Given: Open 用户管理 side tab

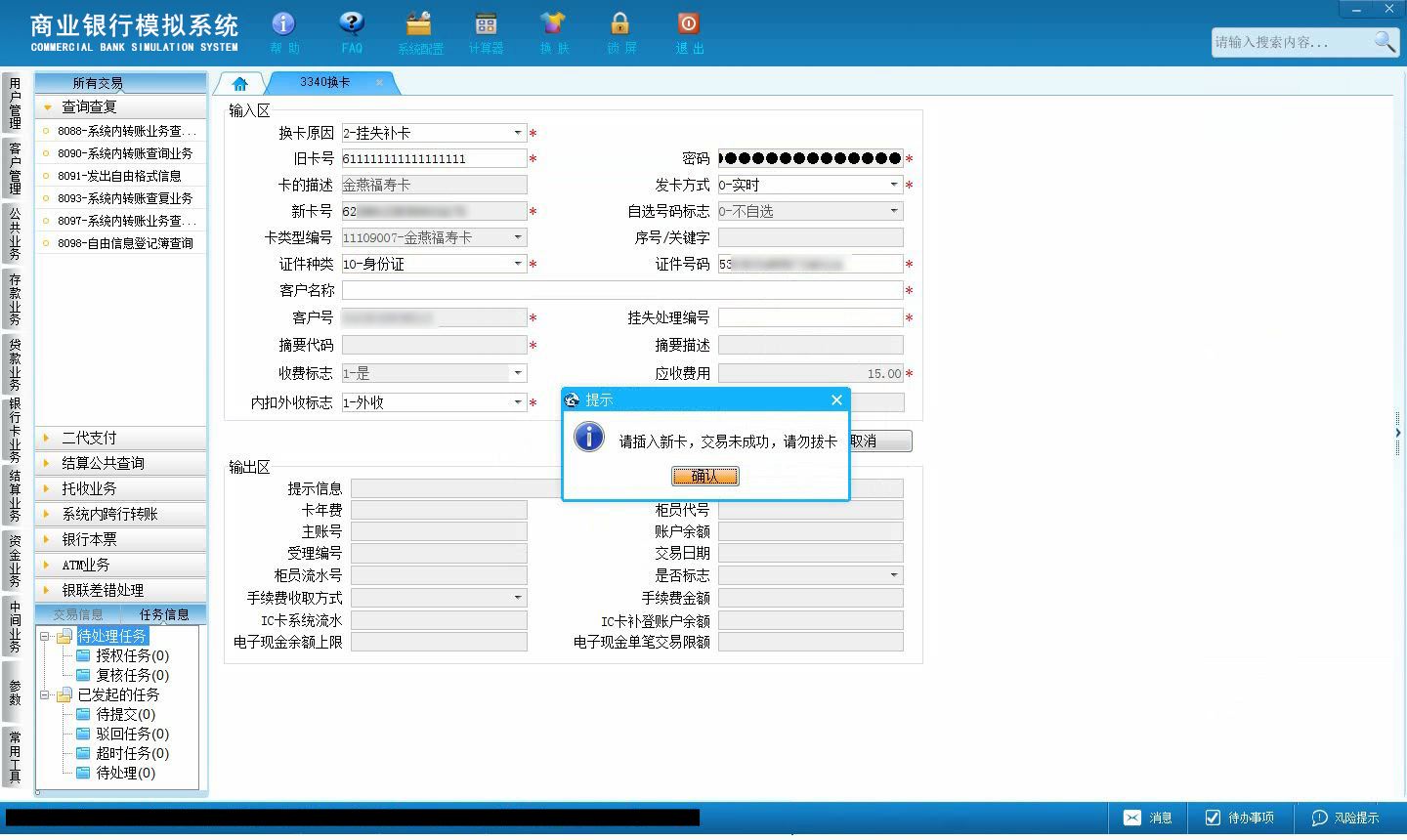Looking at the screenshot, I should click(14, 103).
